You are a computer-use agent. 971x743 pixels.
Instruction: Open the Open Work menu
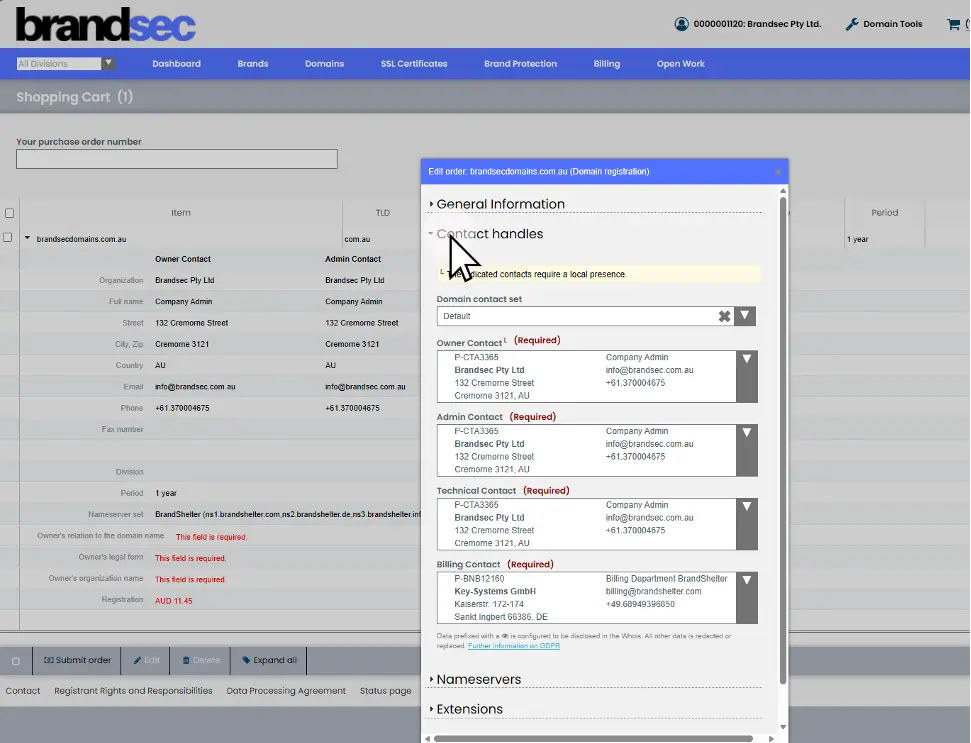pyautogui.click(x=681, y=64)
